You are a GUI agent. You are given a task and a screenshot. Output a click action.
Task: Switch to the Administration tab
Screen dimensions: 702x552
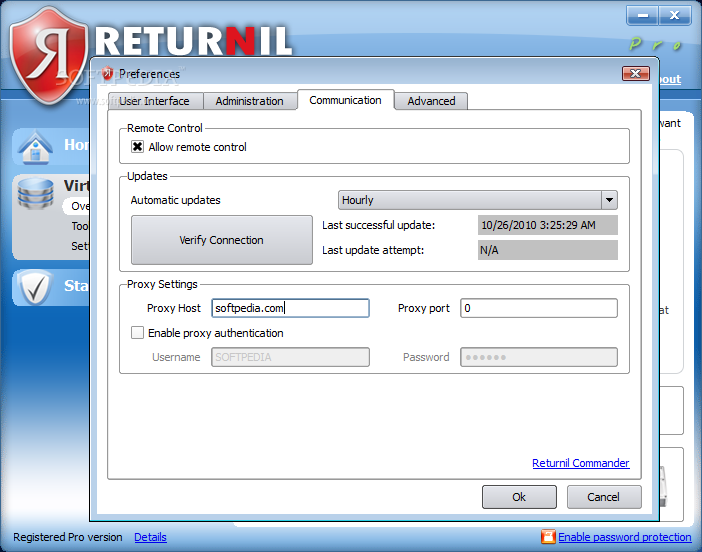click(249, 101)
